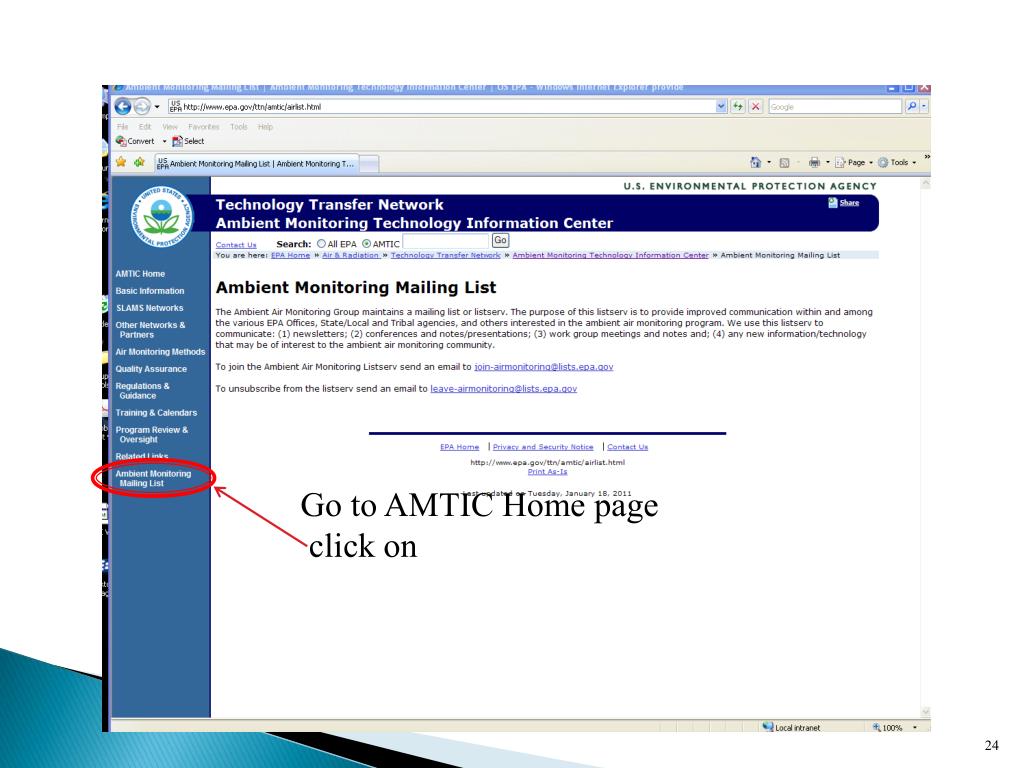Click the Google search box

tap(834, 106)
